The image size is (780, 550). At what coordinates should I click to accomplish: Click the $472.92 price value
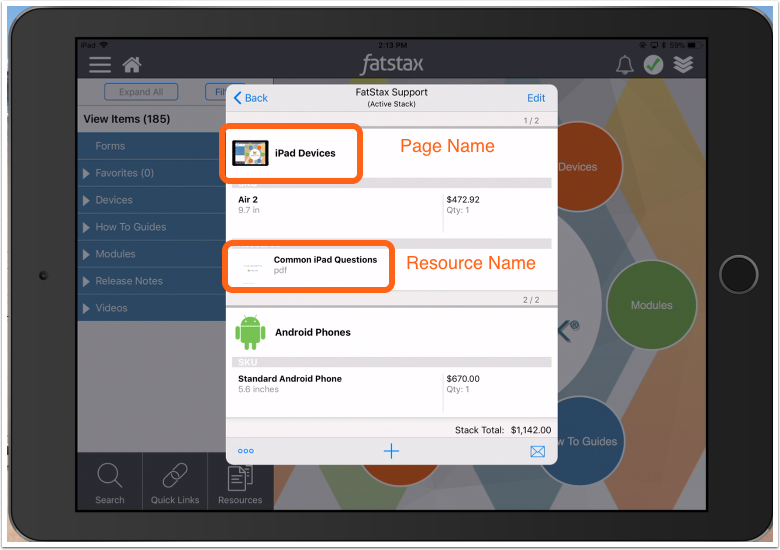click(x=463, y=199)
